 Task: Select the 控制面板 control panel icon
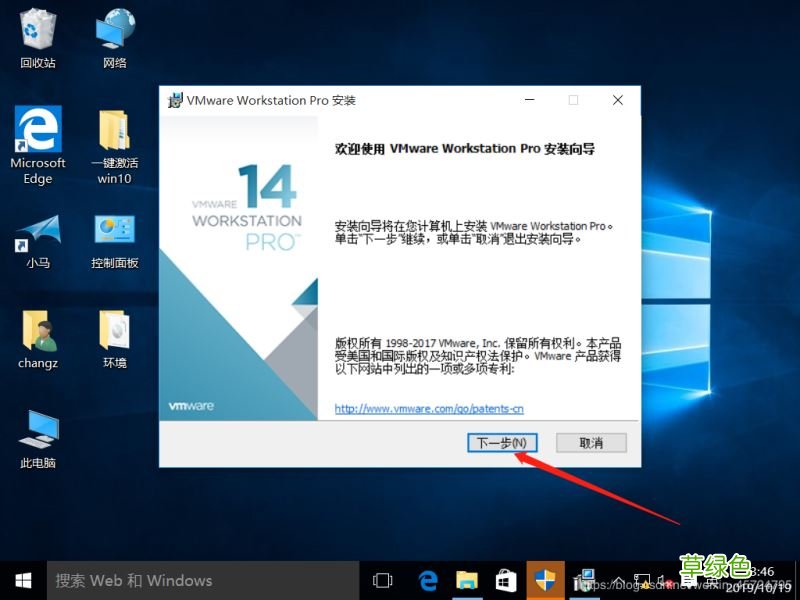[115, 241]
